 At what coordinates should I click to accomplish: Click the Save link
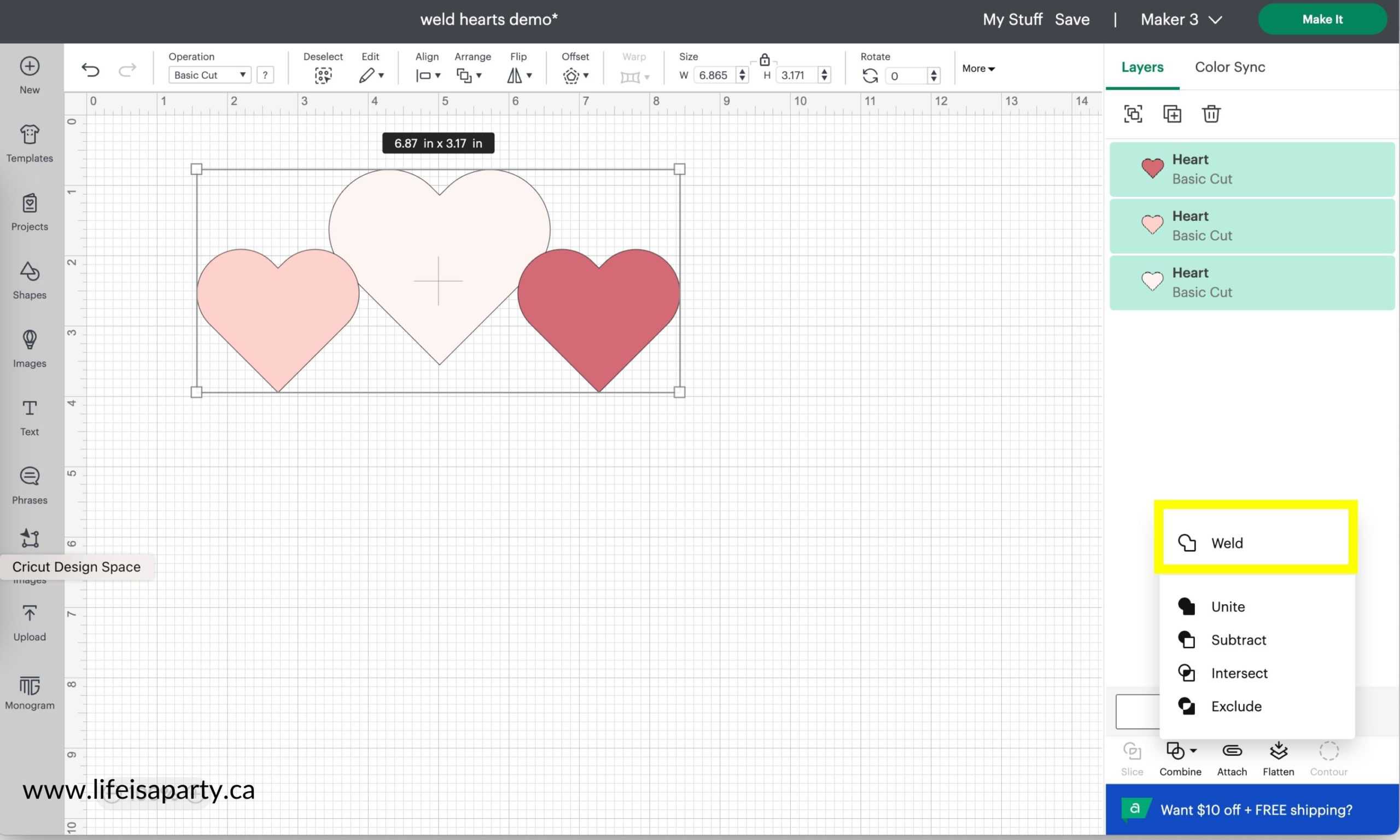coord(1072,19)
